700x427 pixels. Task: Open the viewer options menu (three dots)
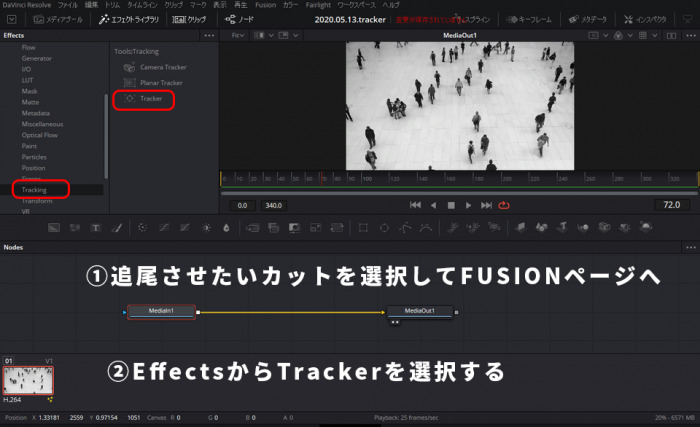pos(691,35)
